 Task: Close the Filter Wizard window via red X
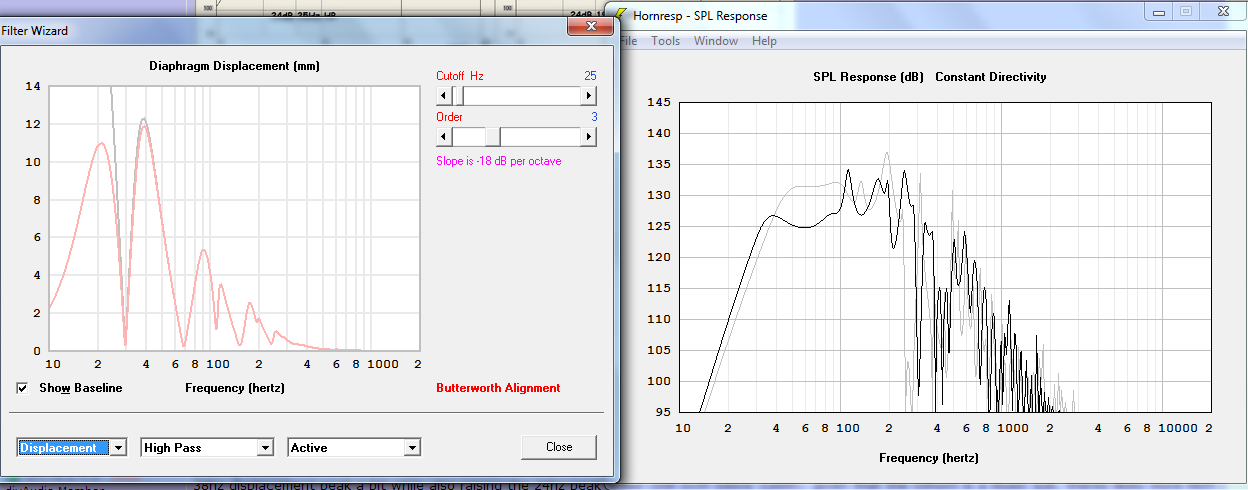click(x=589, y=24)
